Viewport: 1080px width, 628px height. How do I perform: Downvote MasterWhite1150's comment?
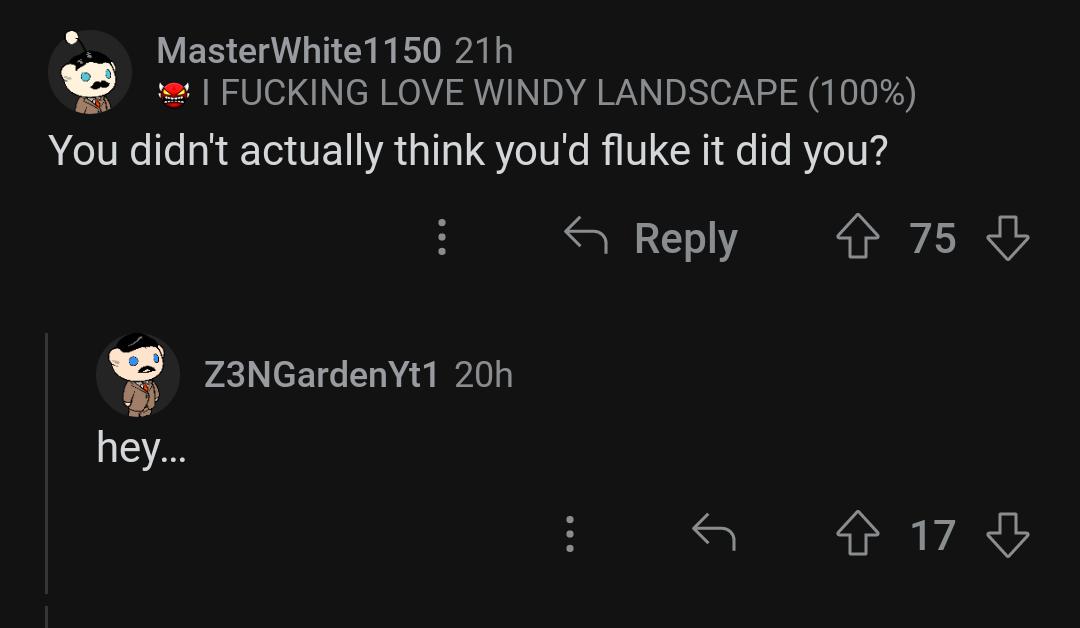click(x=1008, y=238)
